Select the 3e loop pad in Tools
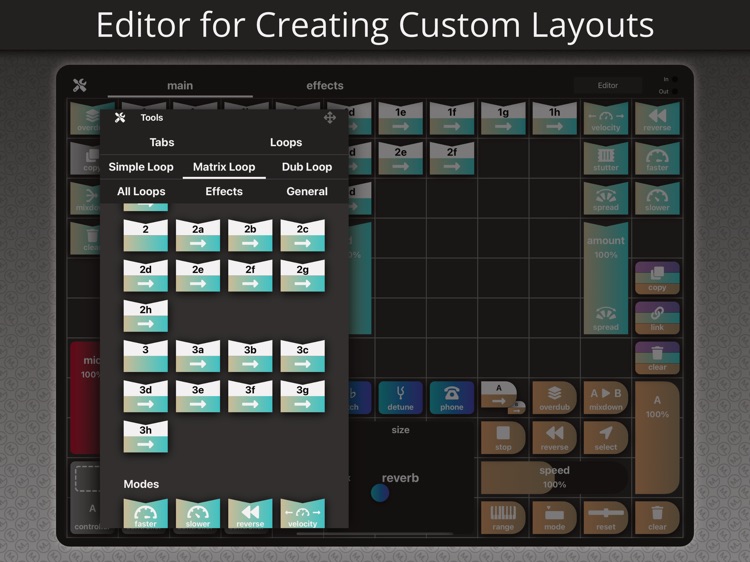 198,396
